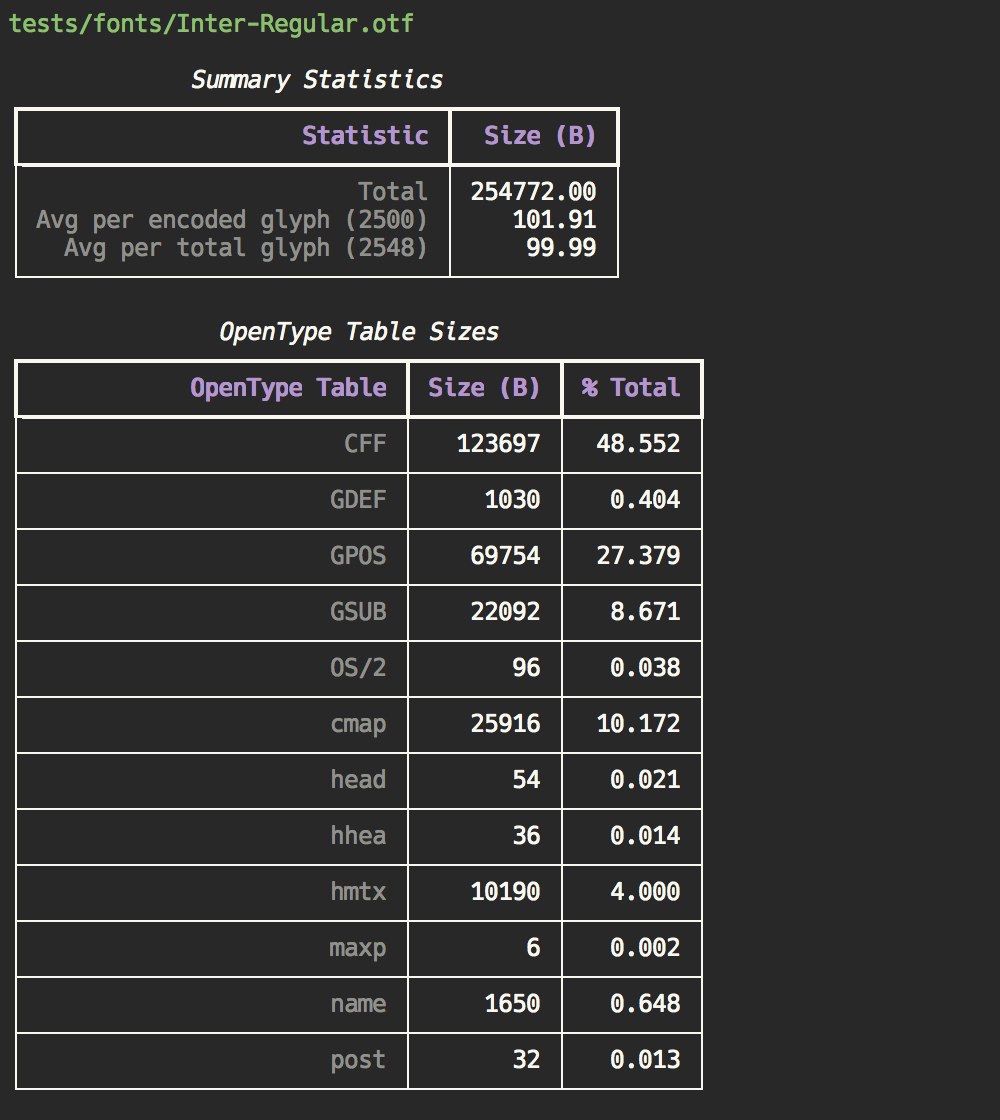Select the OpenType Table column header
1000x1120 pixels.
(288, 388)
